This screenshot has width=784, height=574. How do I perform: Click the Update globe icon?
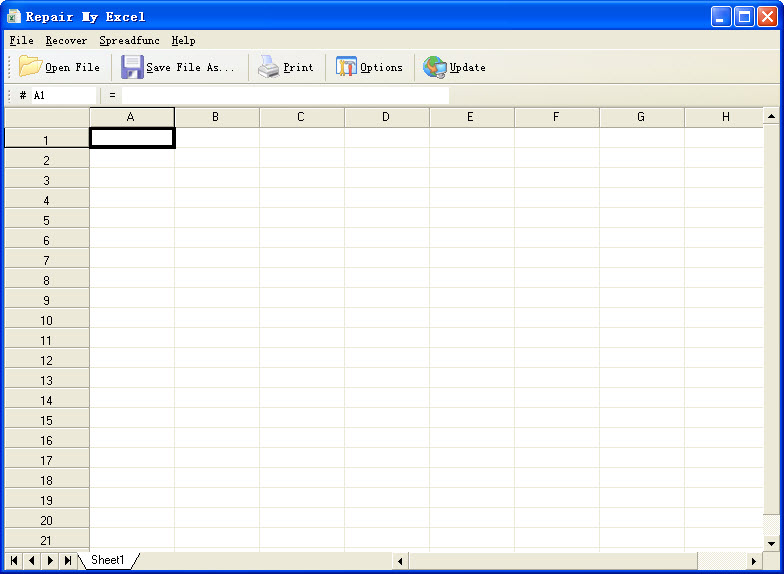tap(434, 67)
